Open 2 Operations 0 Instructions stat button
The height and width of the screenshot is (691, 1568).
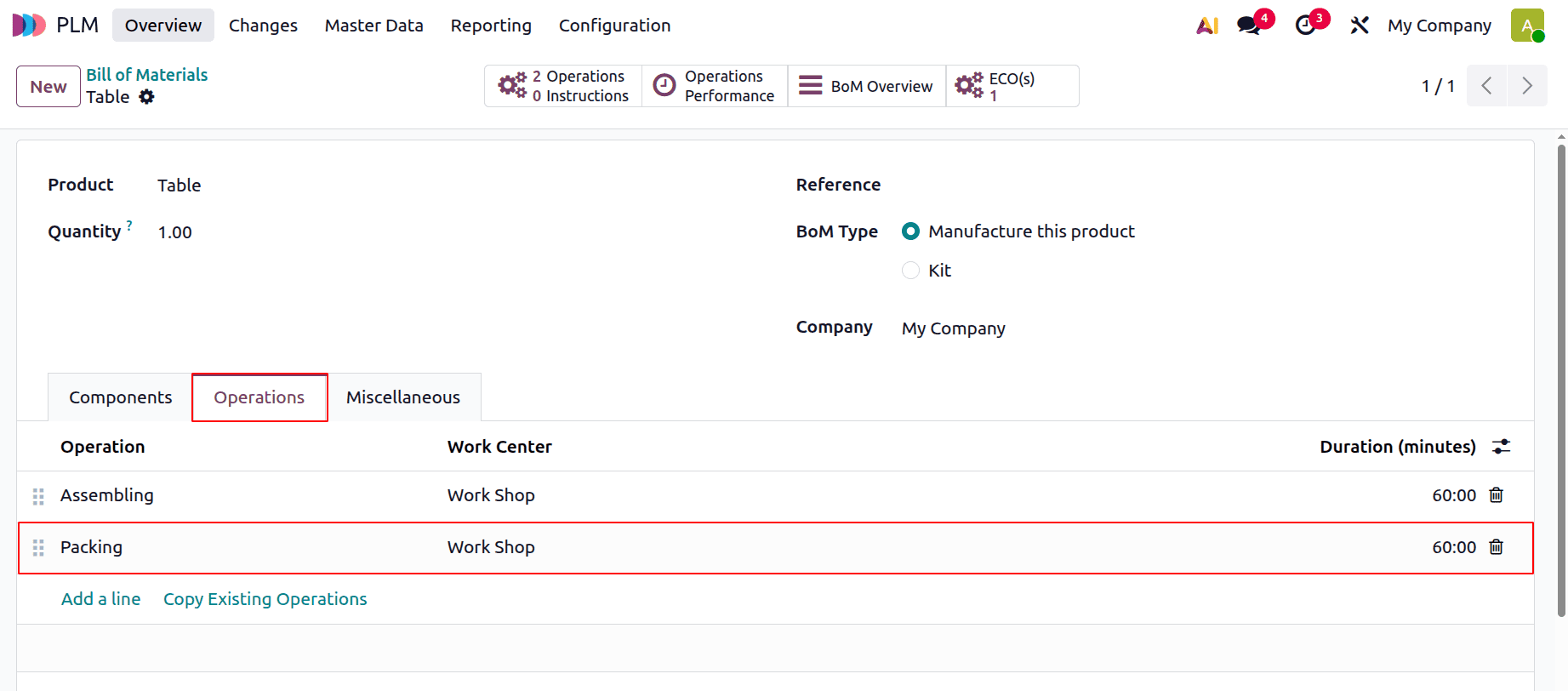tap(563, 86)
